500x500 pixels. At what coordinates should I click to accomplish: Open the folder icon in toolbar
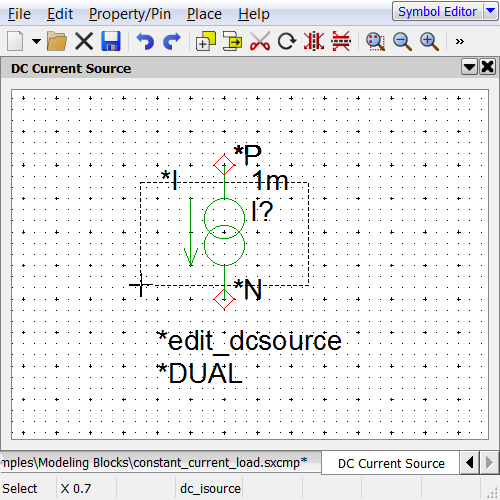(x=57, y=41)
